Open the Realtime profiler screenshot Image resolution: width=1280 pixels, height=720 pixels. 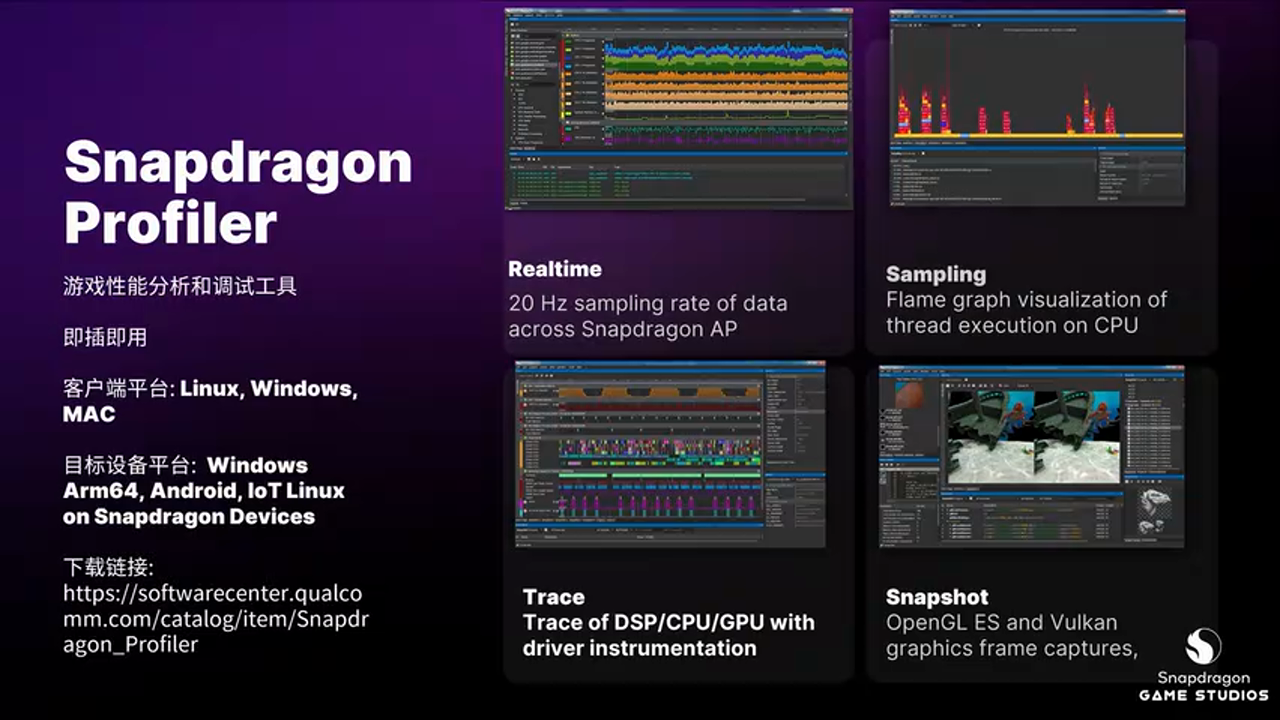678,108
